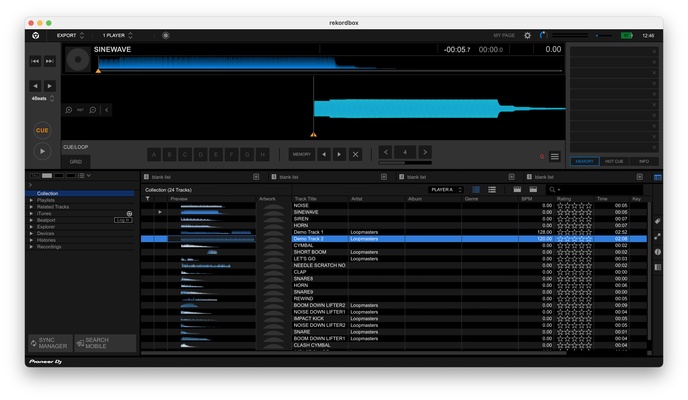Screen dimensions: 688x400
Task: Click the info circle icon on right sidebar
Action: pyautogui.click(x=657, y=252)
